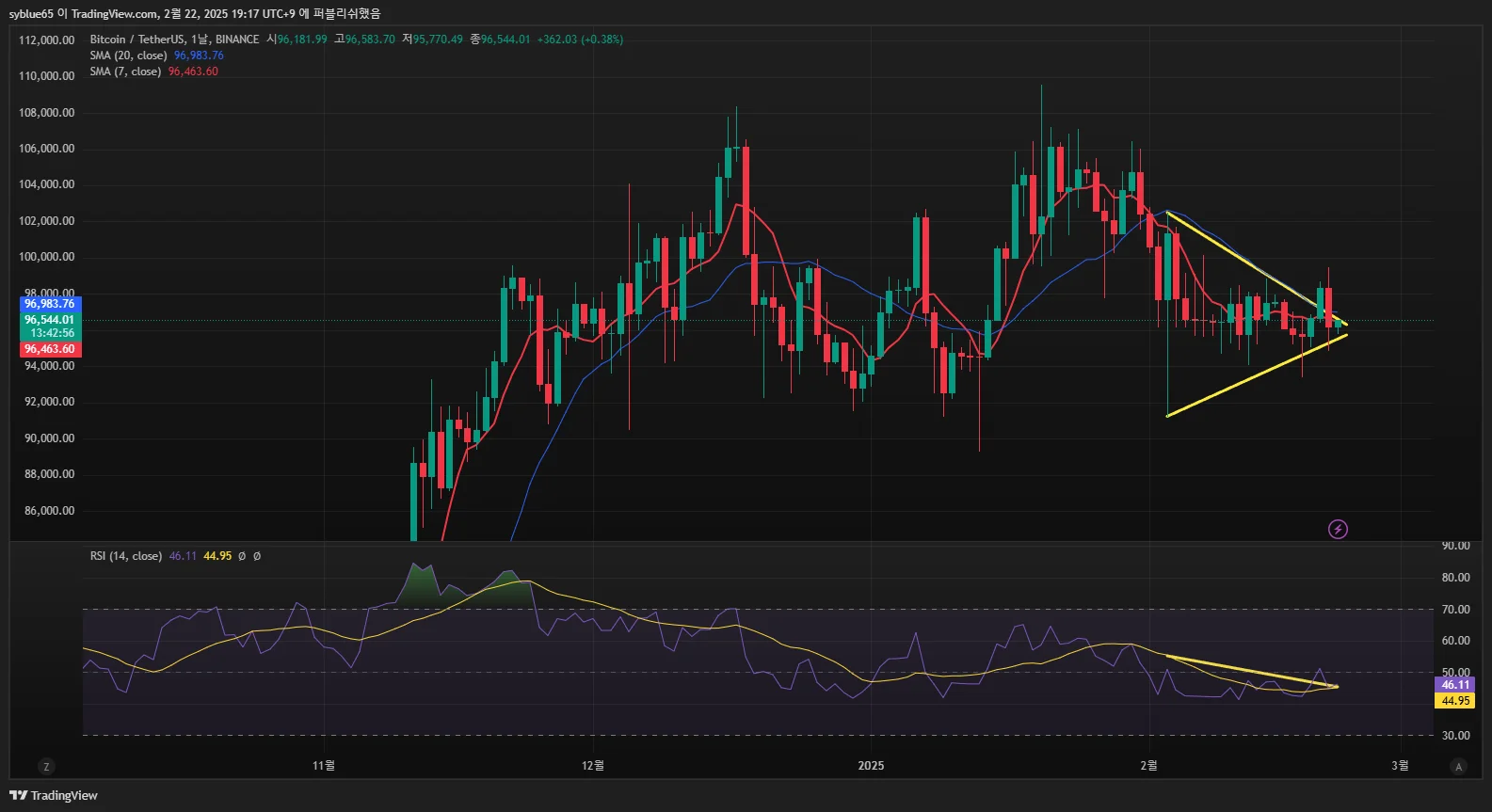Toggle the SMA (7, close) indicator legend
The width and height of the screenshot is (1492, 812).
click(x=125, y=72)
